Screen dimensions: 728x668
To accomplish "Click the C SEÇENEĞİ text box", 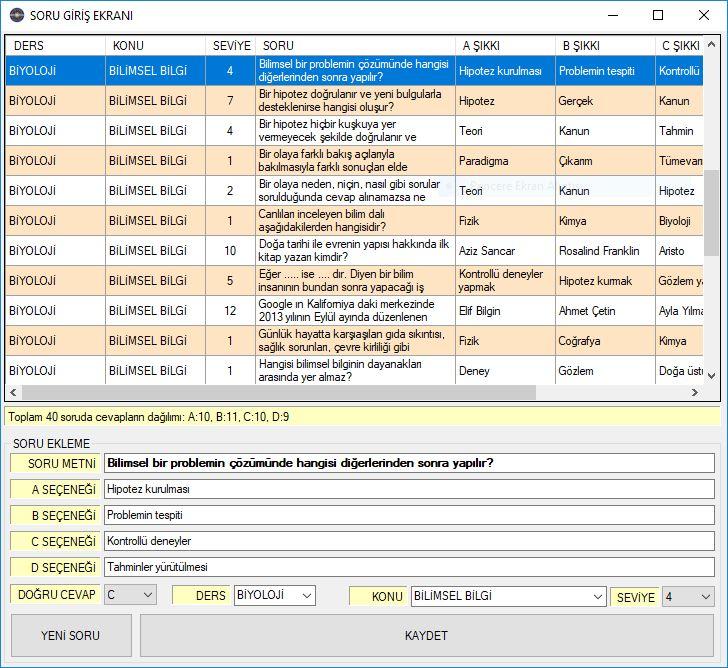I will coord(409,541).
